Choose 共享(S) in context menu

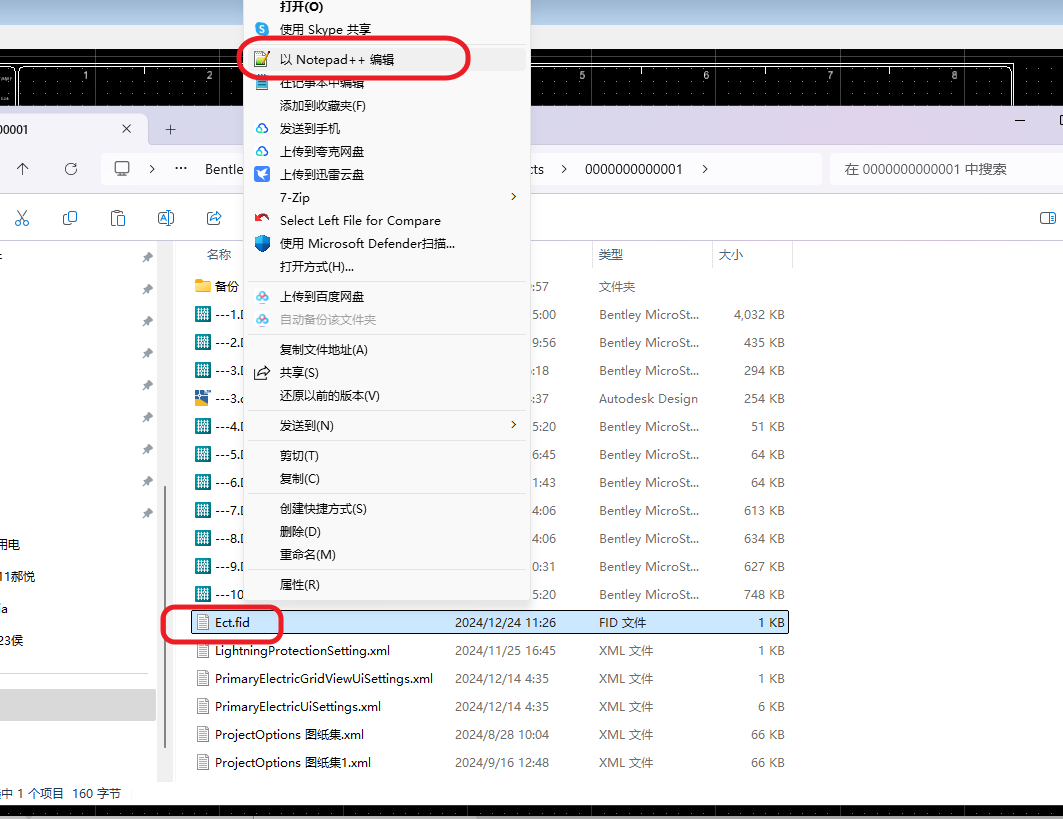[x=386, y=373]
